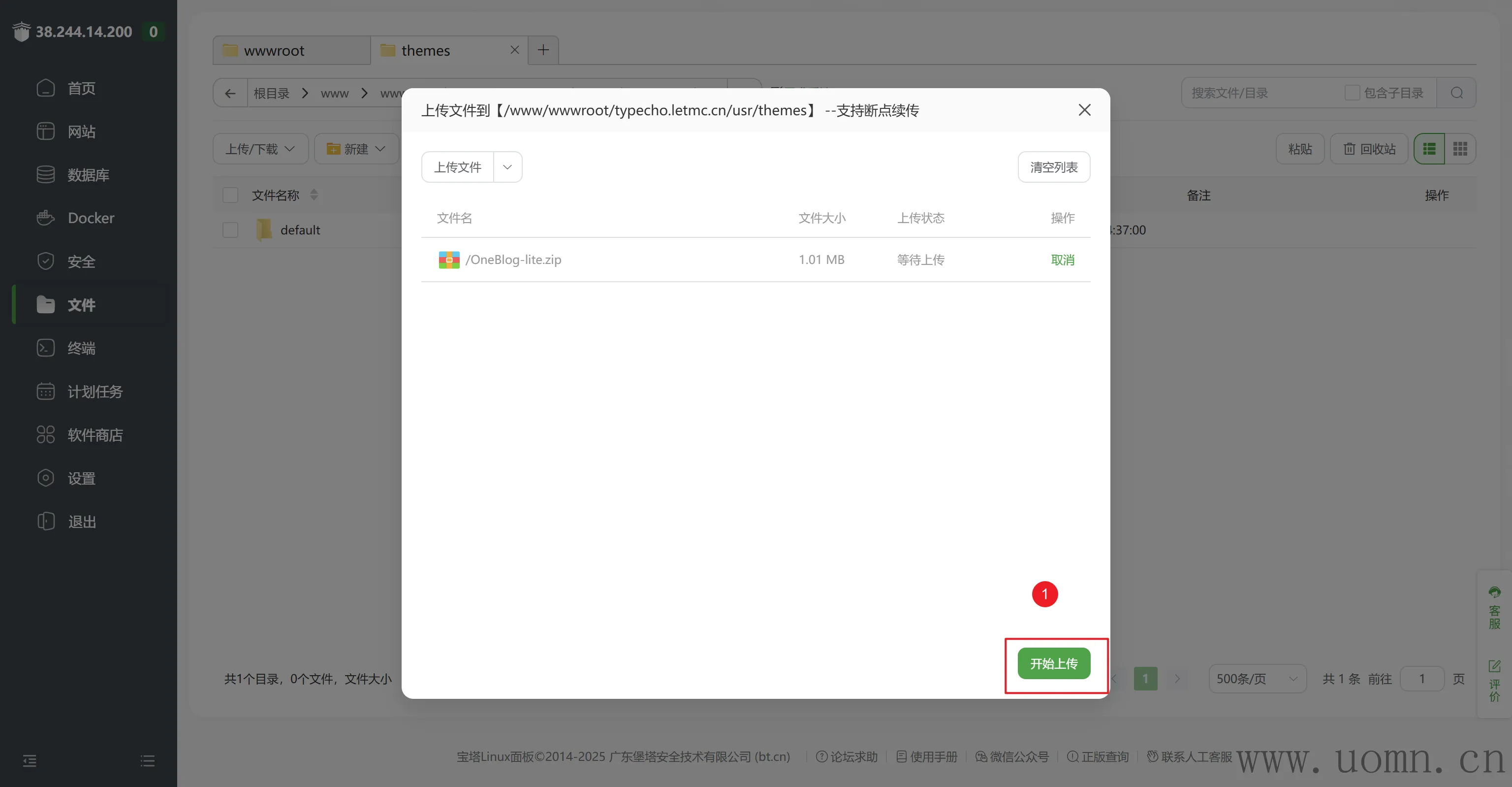The height and width of the screenshot is (787, 1512).
Task: Click the Docker sidebar icon
Action: click(45, 218)
